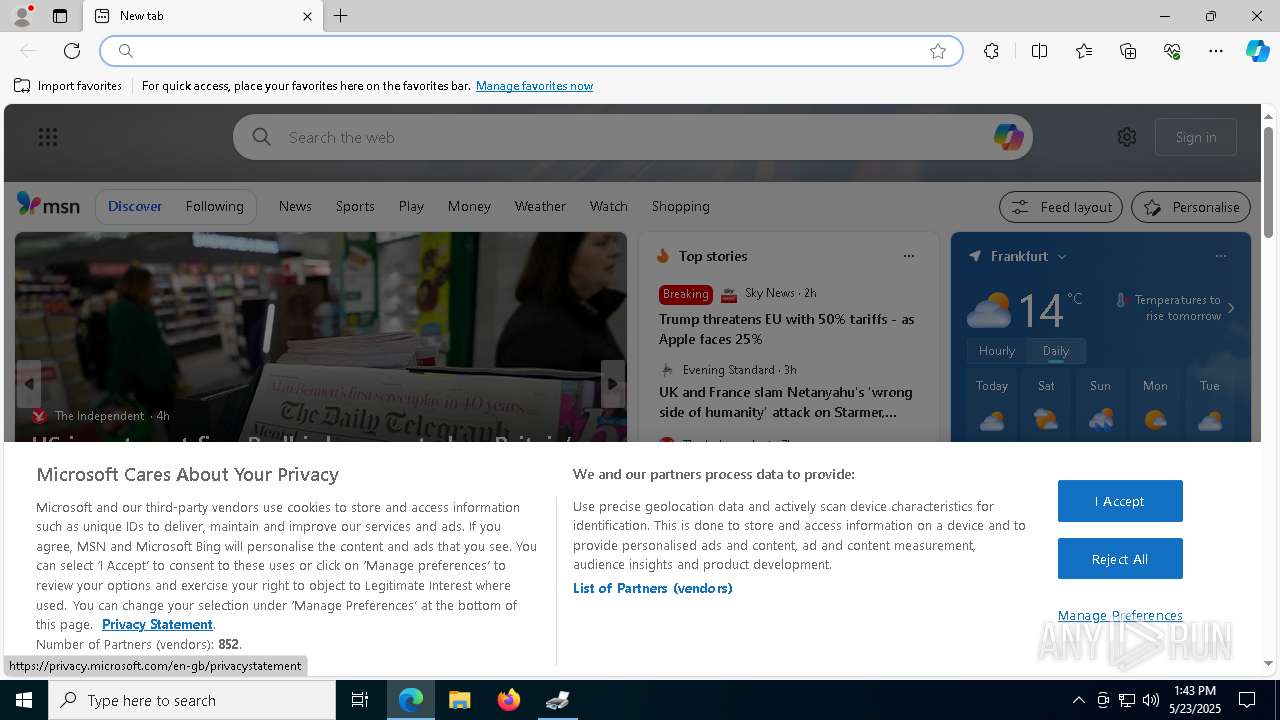Switch weather to Hourly view
Image resolution: width=1280 pixels, height=720 pixels.
pyautogui.click(x=997, y=351)
